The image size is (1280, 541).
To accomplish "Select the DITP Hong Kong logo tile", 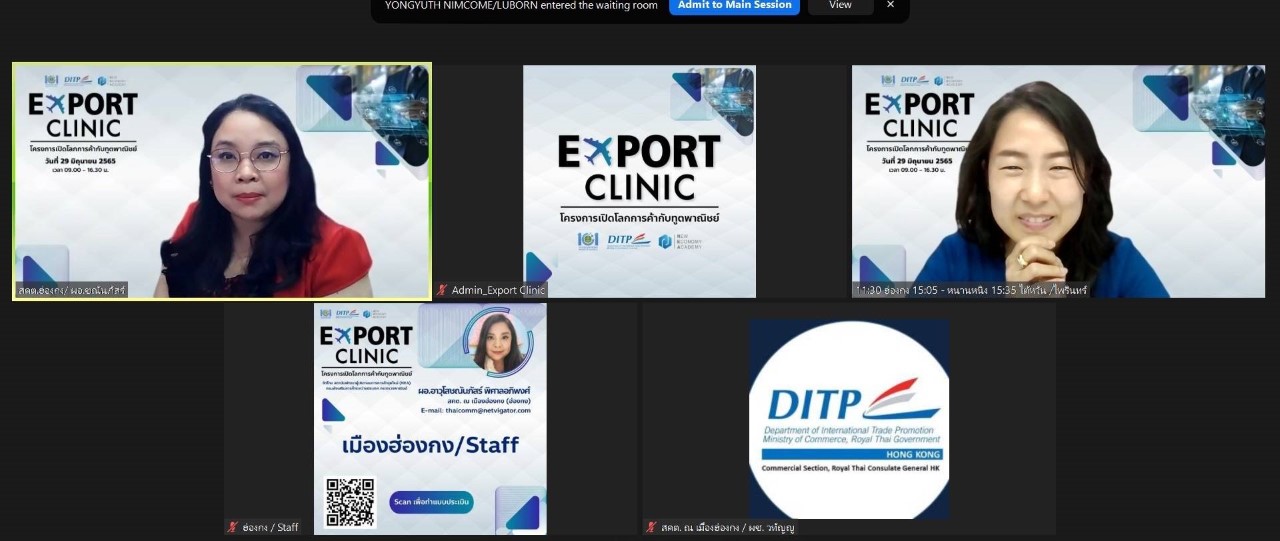I will point(849,419).
